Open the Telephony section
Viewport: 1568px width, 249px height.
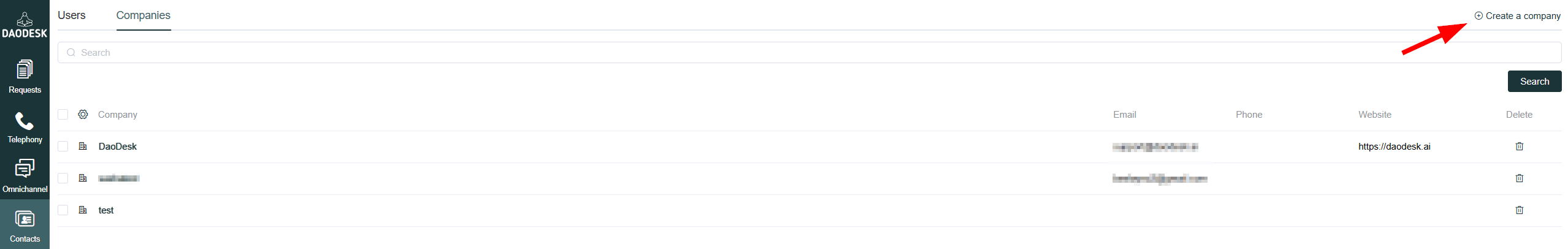click(25, 127)
